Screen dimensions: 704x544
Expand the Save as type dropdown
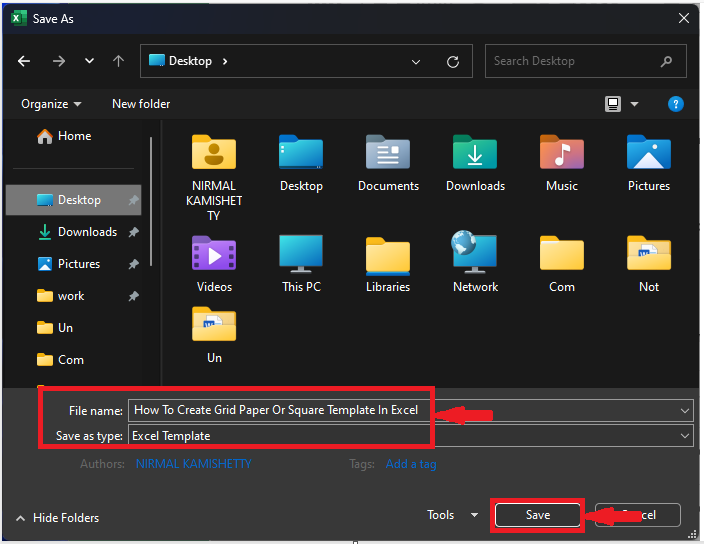click(x=684, y=436)
